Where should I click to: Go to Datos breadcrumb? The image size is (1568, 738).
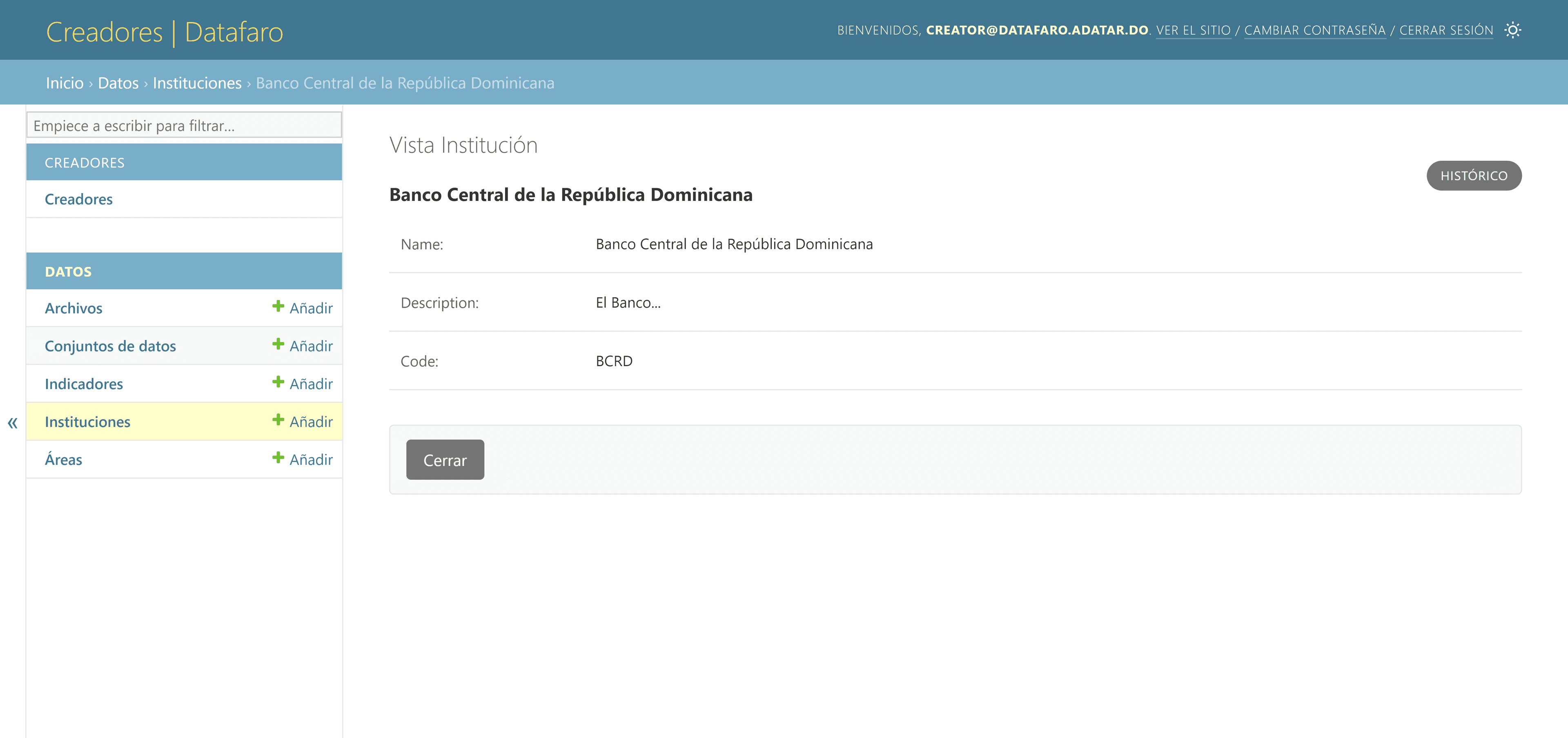pyautogui.click(x=118, y=83)
